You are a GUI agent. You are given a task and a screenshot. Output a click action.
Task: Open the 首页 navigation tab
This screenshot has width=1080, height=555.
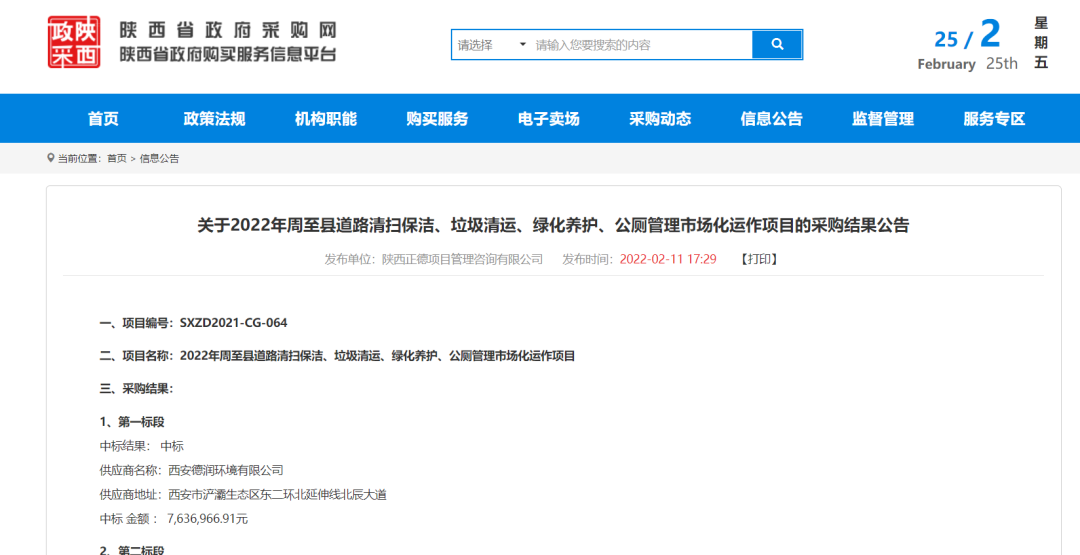click(103, 119)
